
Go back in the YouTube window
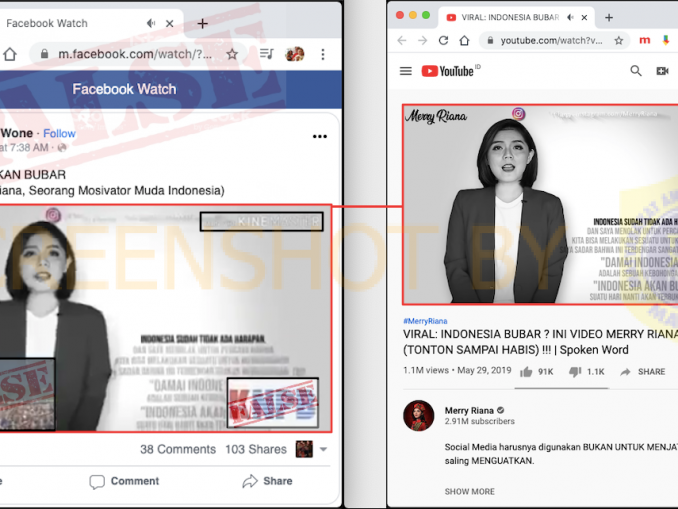click(x=402, y=41)
